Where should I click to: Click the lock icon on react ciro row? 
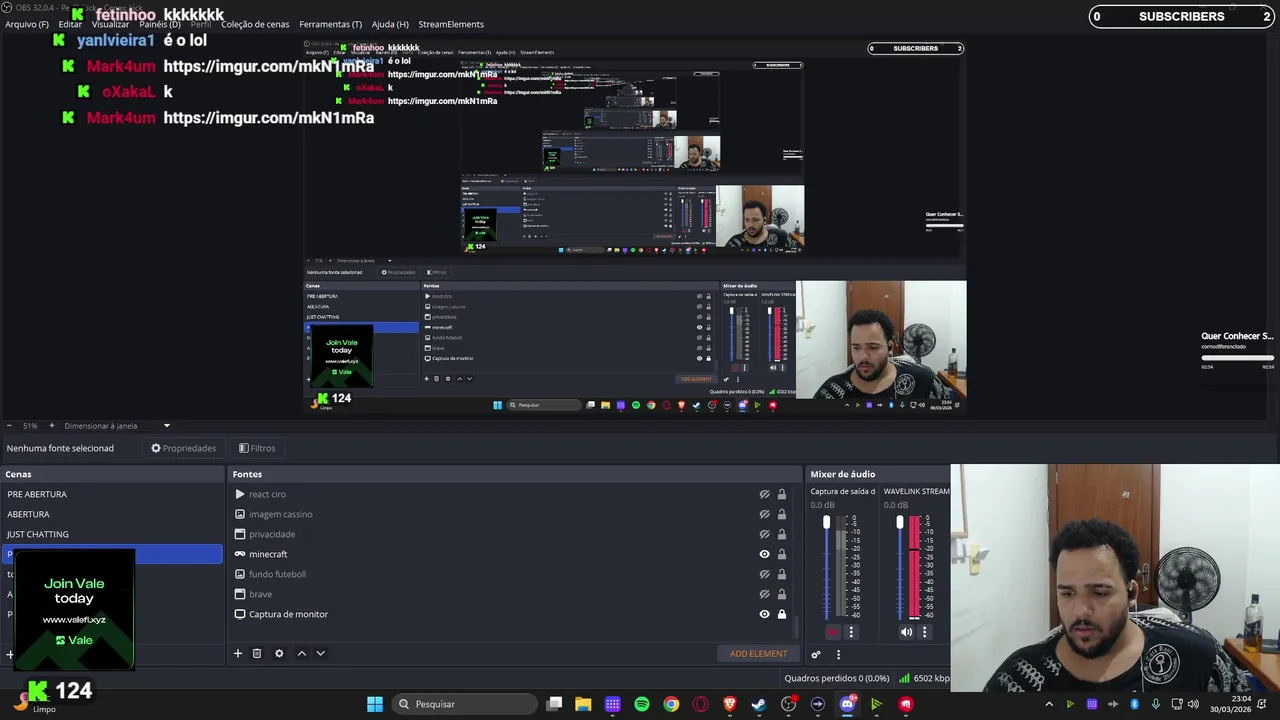pos(782,494)
